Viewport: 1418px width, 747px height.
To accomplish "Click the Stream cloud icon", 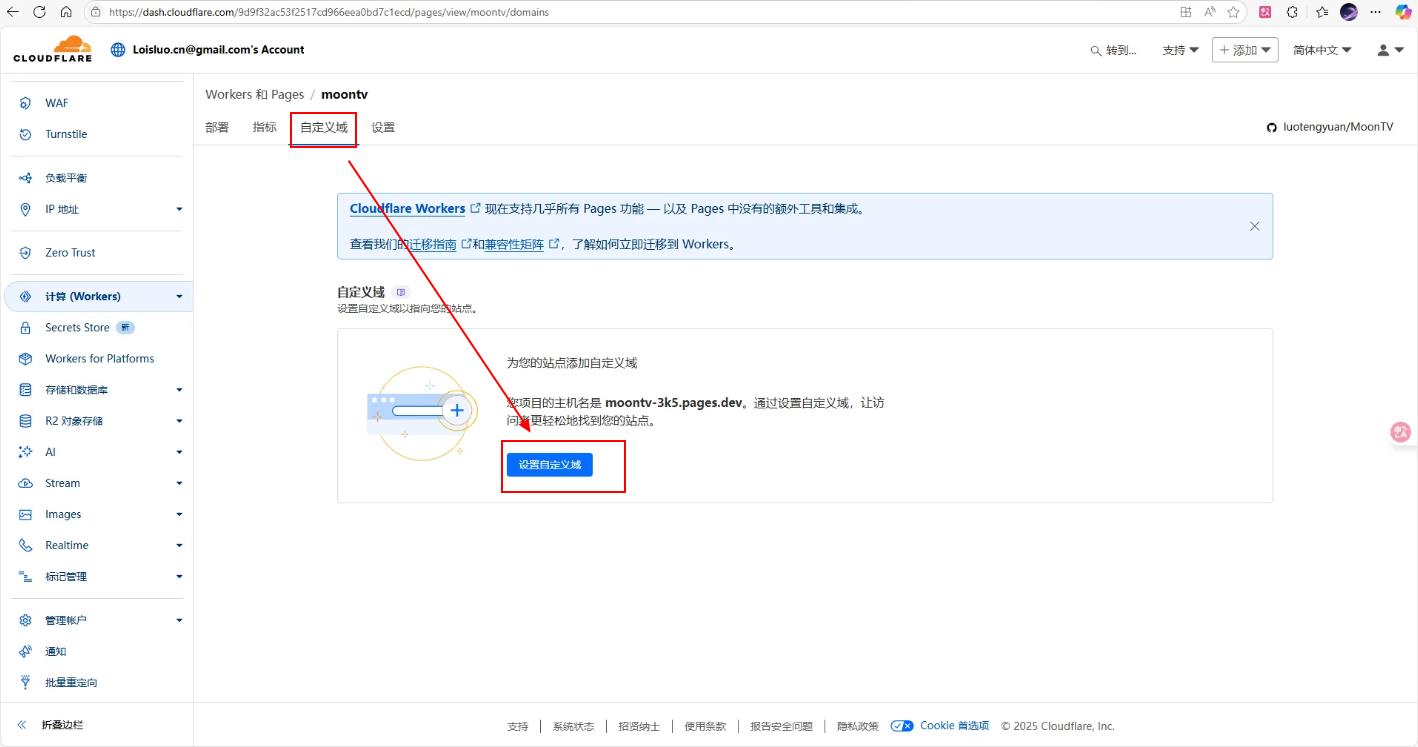I will (25, 483).
